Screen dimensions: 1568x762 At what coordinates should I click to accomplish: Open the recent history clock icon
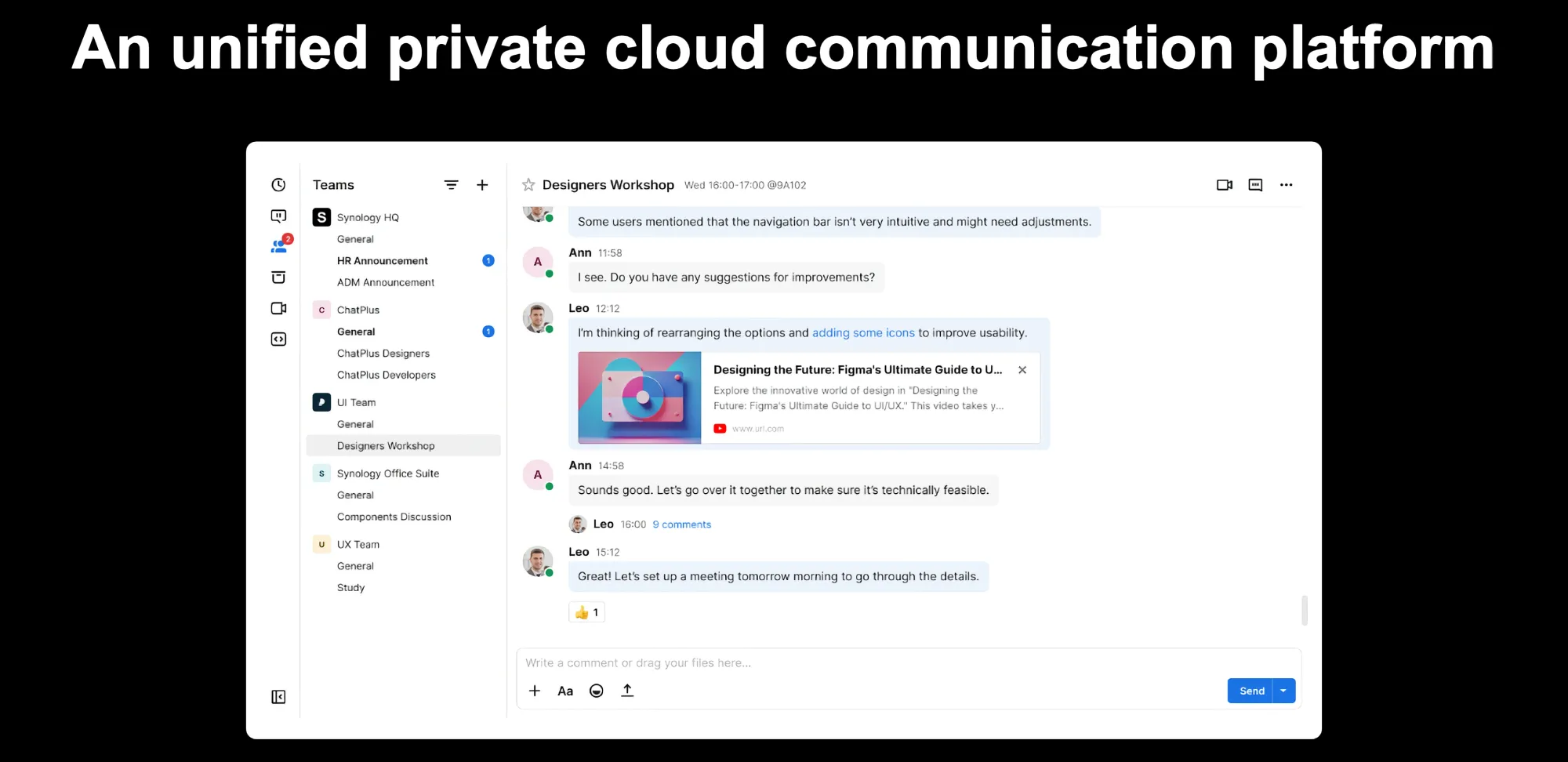tap(278, 185)
